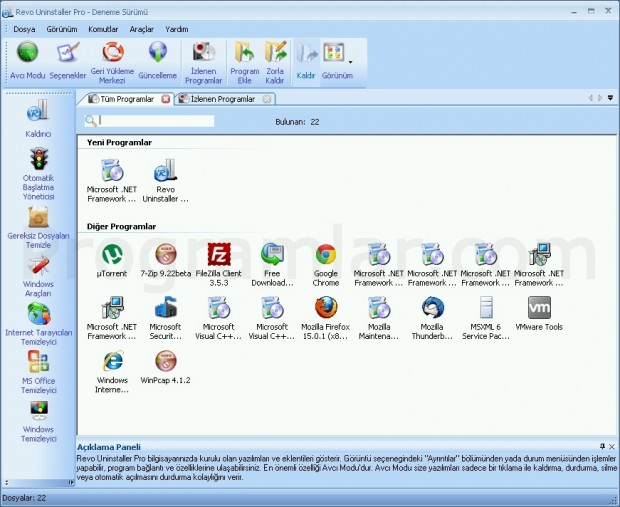Click the Yeni Programlar group header
Screen dimensions: 620x507
[x=119, y=142]
